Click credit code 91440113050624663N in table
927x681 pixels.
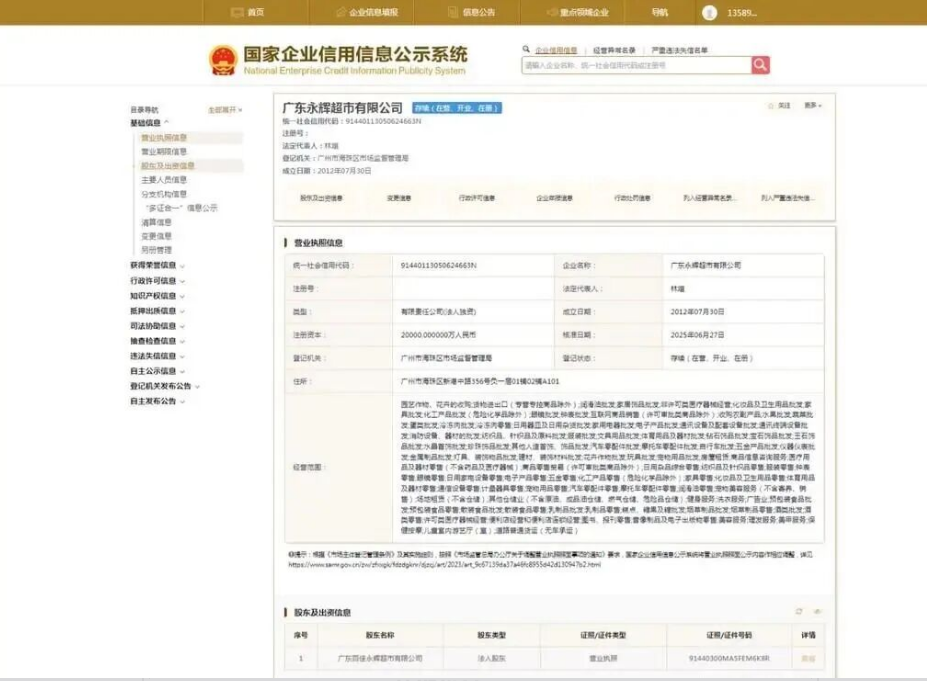click(x=439, y=265)
